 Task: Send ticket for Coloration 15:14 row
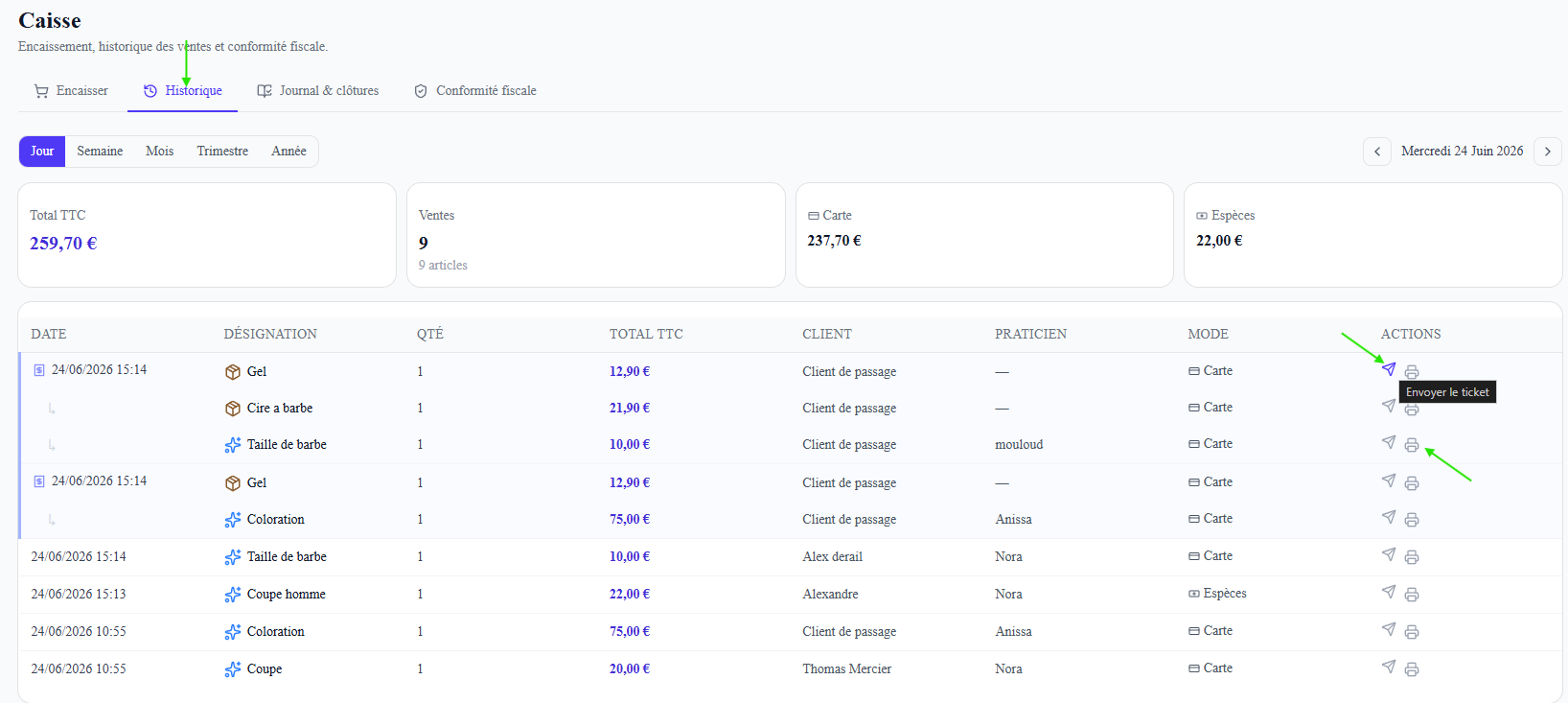[1389, 517]
